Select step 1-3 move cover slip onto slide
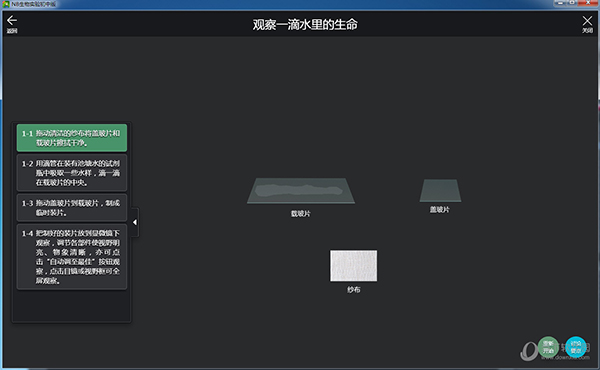The width and height of the screenshot is (600, 370). [72, 208]
